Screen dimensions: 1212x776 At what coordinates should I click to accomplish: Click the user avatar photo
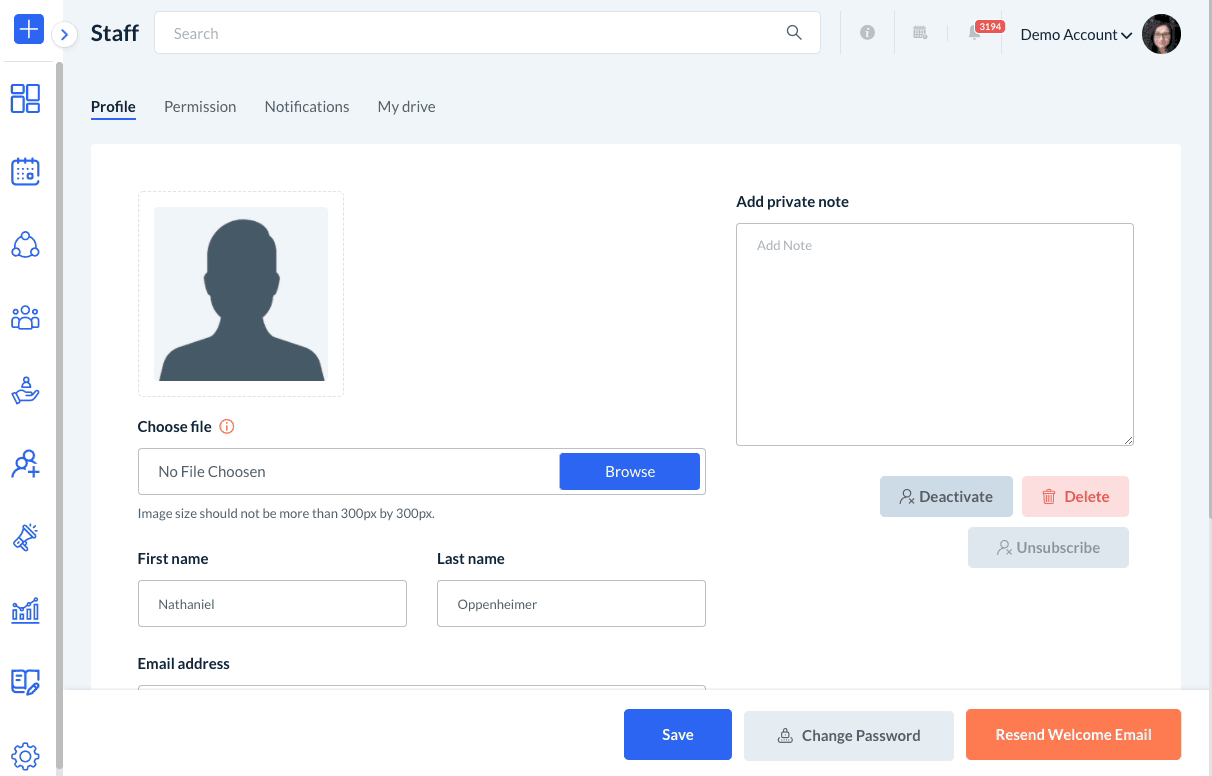point(1161,34)
